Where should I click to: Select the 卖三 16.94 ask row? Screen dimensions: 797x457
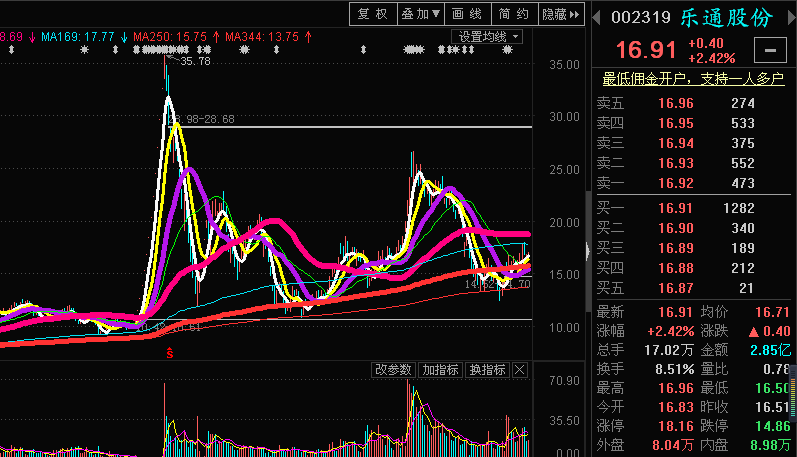(694, 143)
